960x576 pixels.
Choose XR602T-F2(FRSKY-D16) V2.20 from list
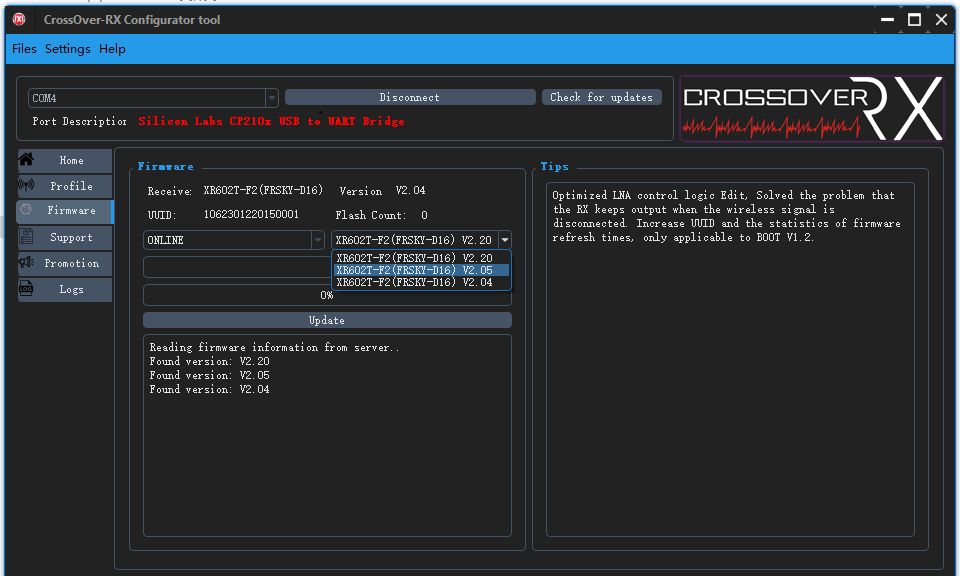[421, 258]
